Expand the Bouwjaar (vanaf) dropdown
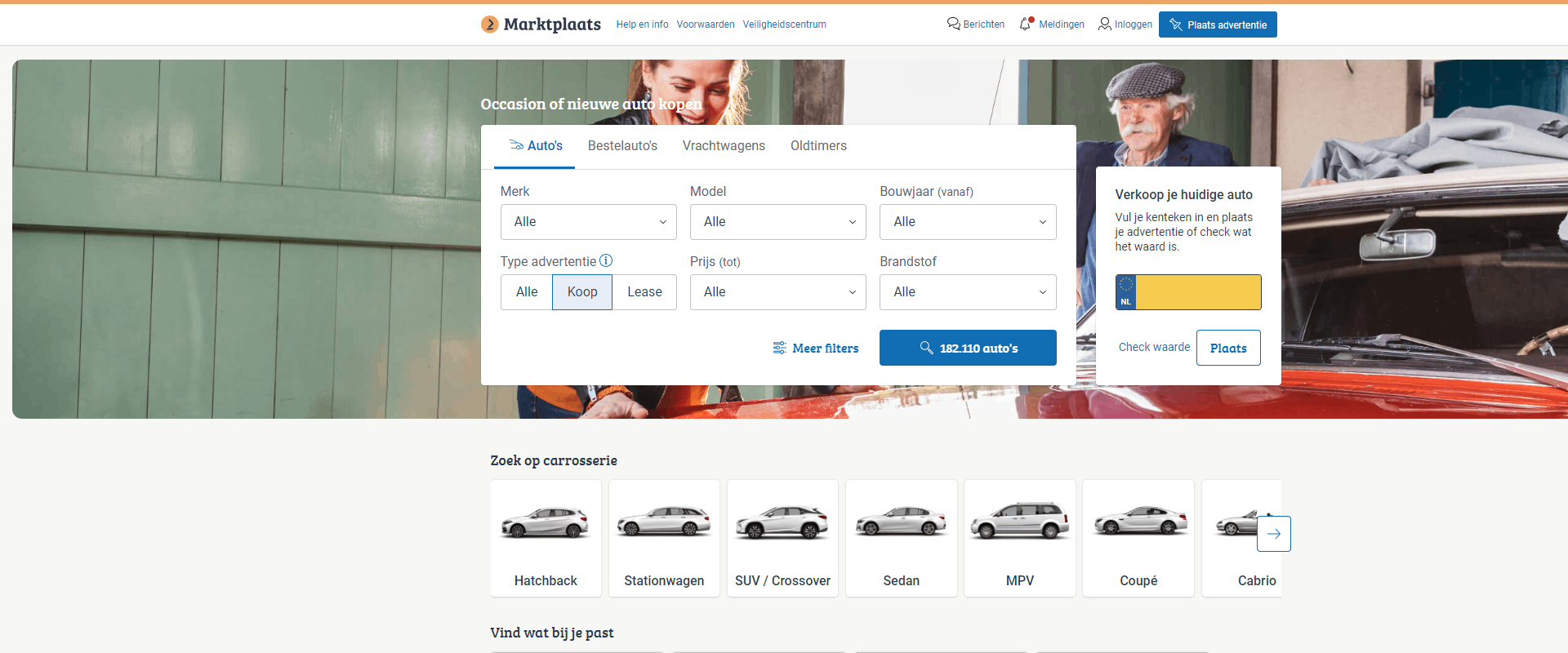The image size is (1568, 653). (968, 222)
